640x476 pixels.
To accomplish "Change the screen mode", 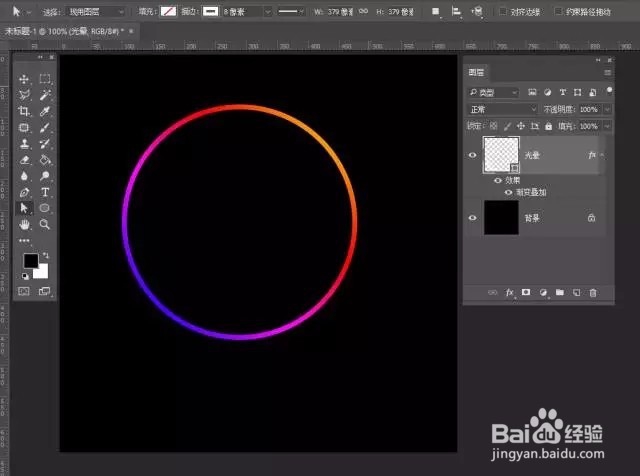I will 44,291.
